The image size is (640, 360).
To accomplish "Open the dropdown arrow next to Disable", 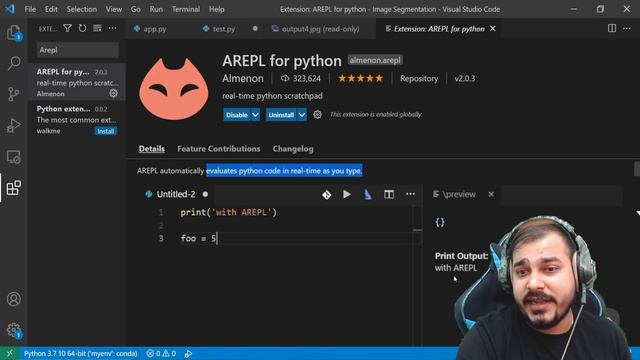I will pyautogui.click(x=255, y=115).
